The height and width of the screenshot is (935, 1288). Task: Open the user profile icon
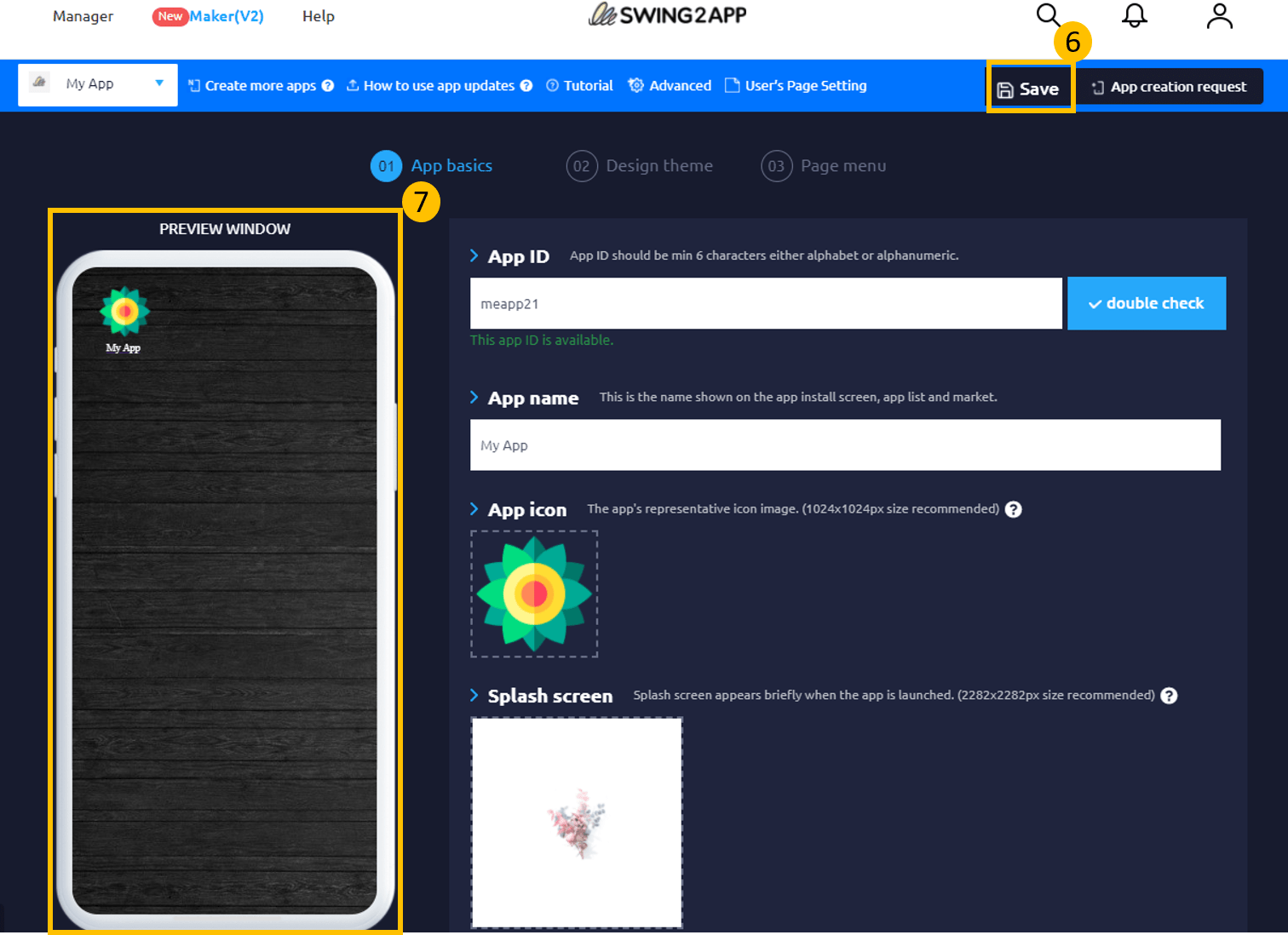click(1219, 15)
